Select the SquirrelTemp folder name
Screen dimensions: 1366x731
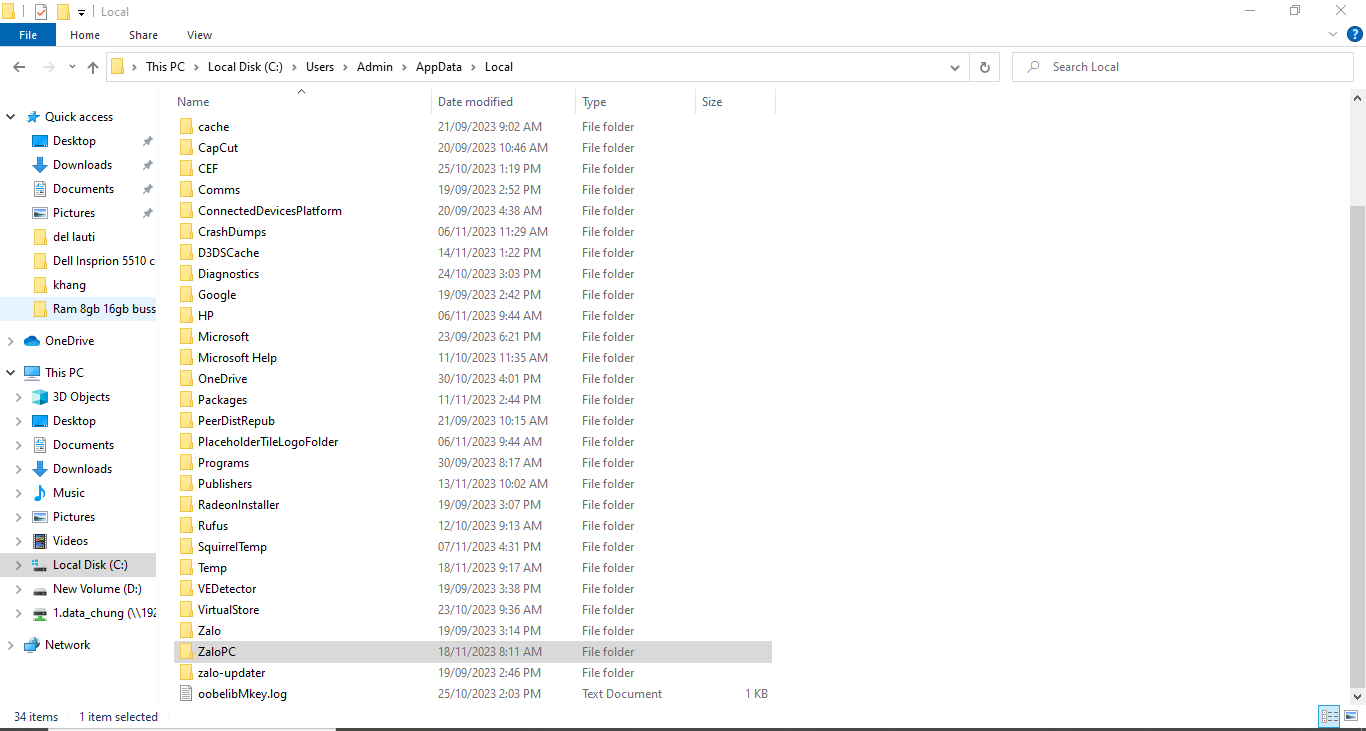tap(232, 547)
